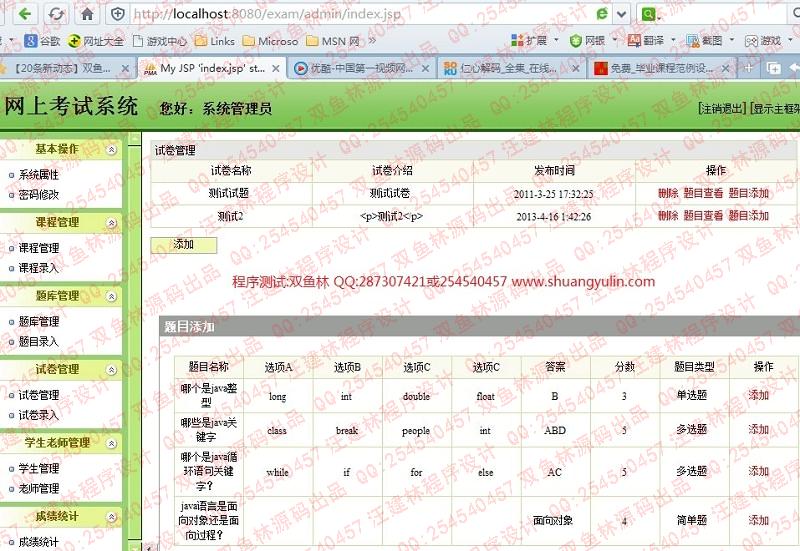Add the java循环语句关键字 question
800x551 pixels.
click(x=759, y=471)
